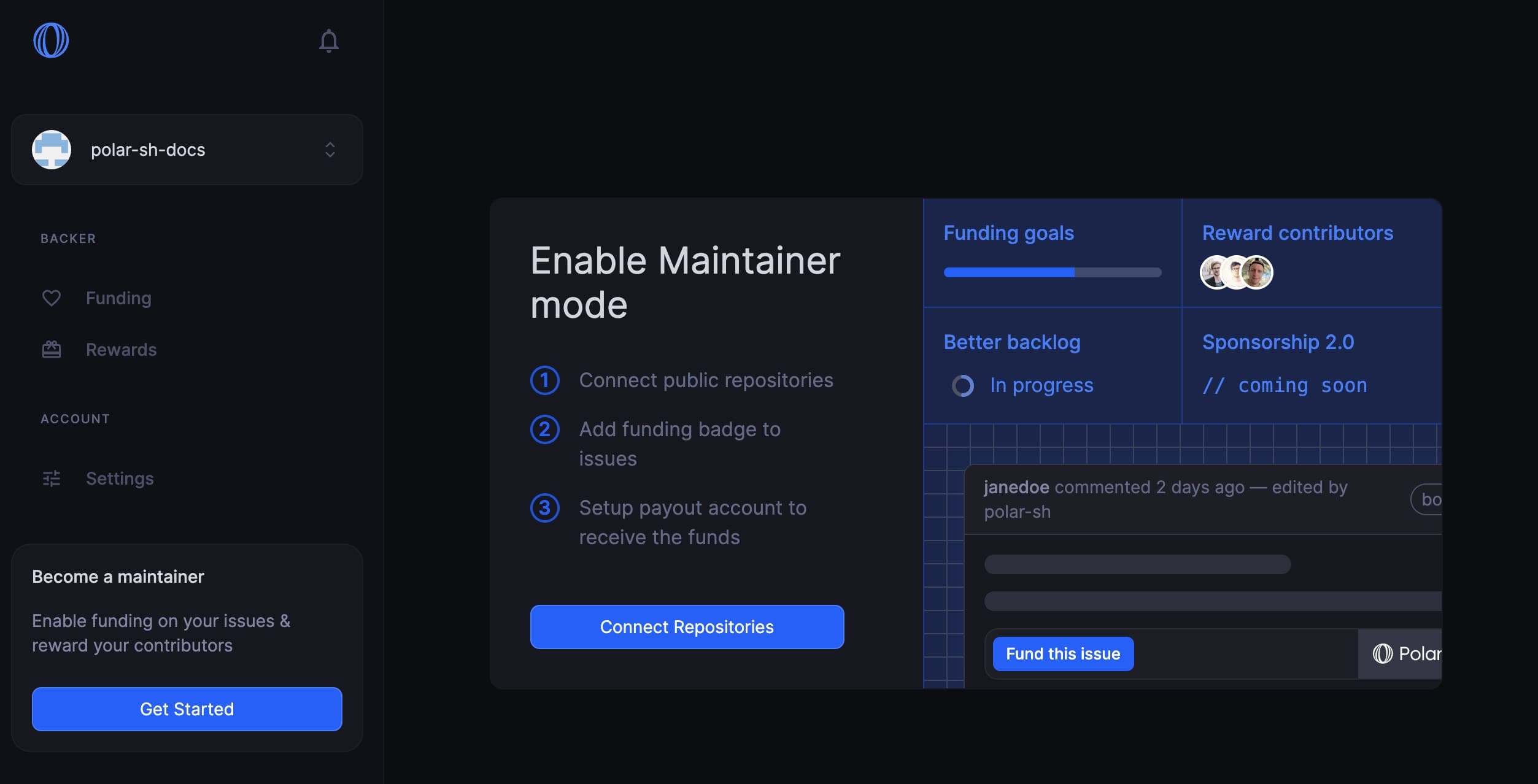Click step 3 circle icon
The width and height of the screenshot is (1538, 784).
pyautogui.click(x=545, y=508)
